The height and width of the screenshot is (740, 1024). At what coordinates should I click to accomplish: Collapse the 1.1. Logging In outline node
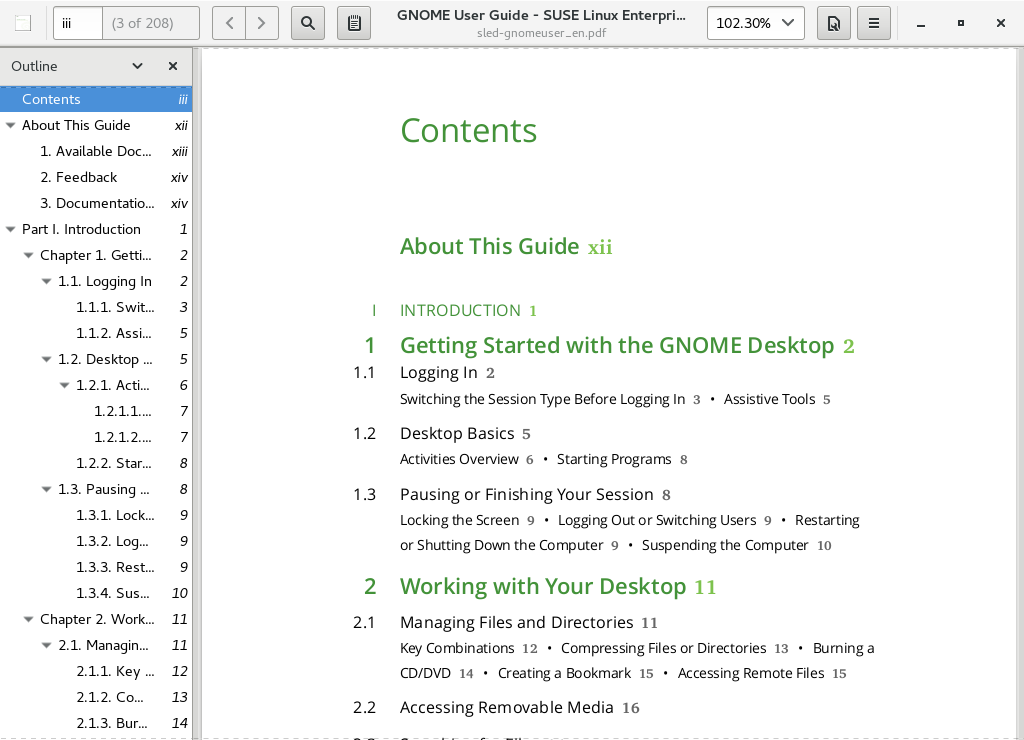(47, 282)
